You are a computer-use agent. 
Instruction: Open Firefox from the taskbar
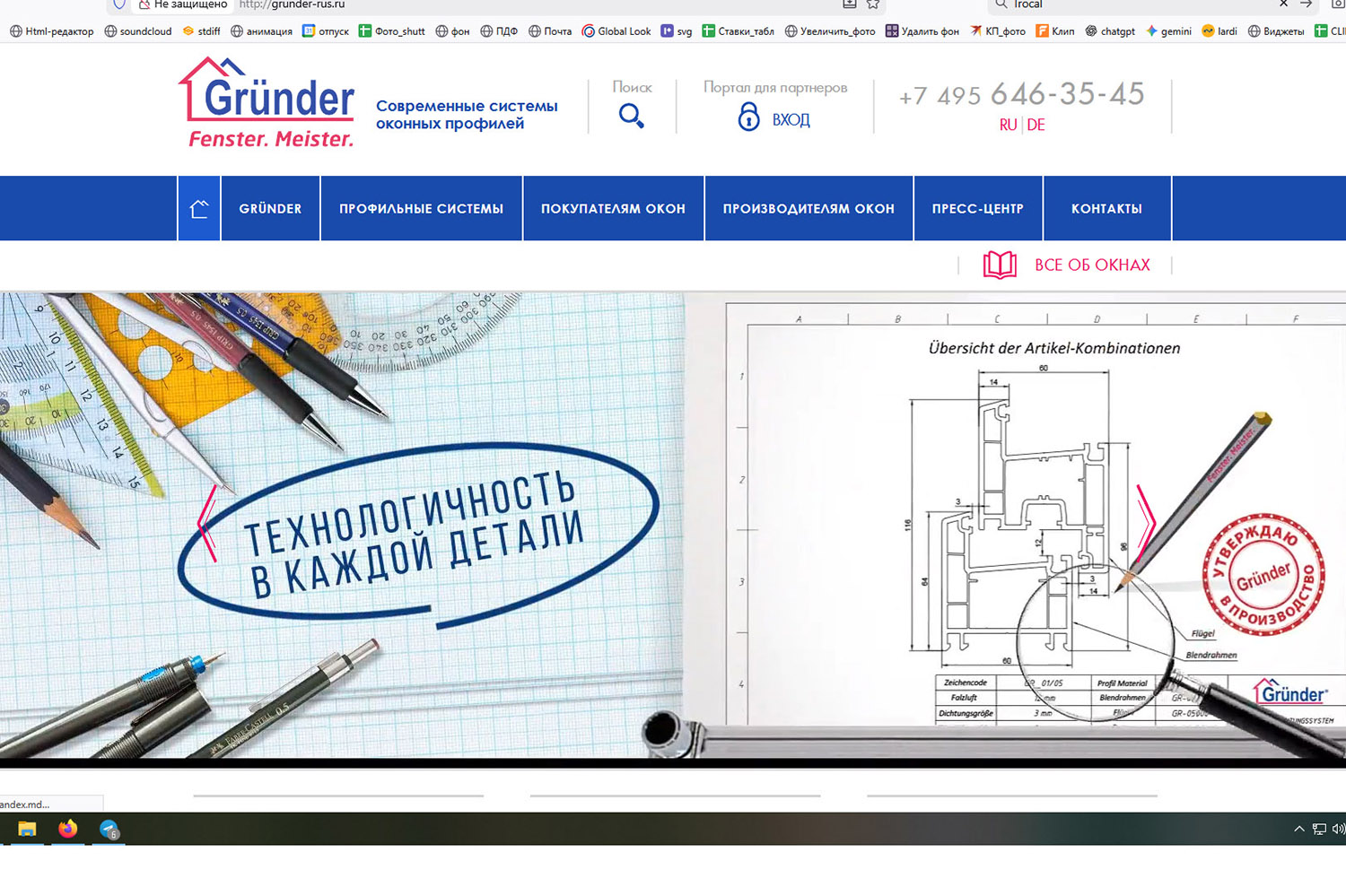tap(67, 830)
